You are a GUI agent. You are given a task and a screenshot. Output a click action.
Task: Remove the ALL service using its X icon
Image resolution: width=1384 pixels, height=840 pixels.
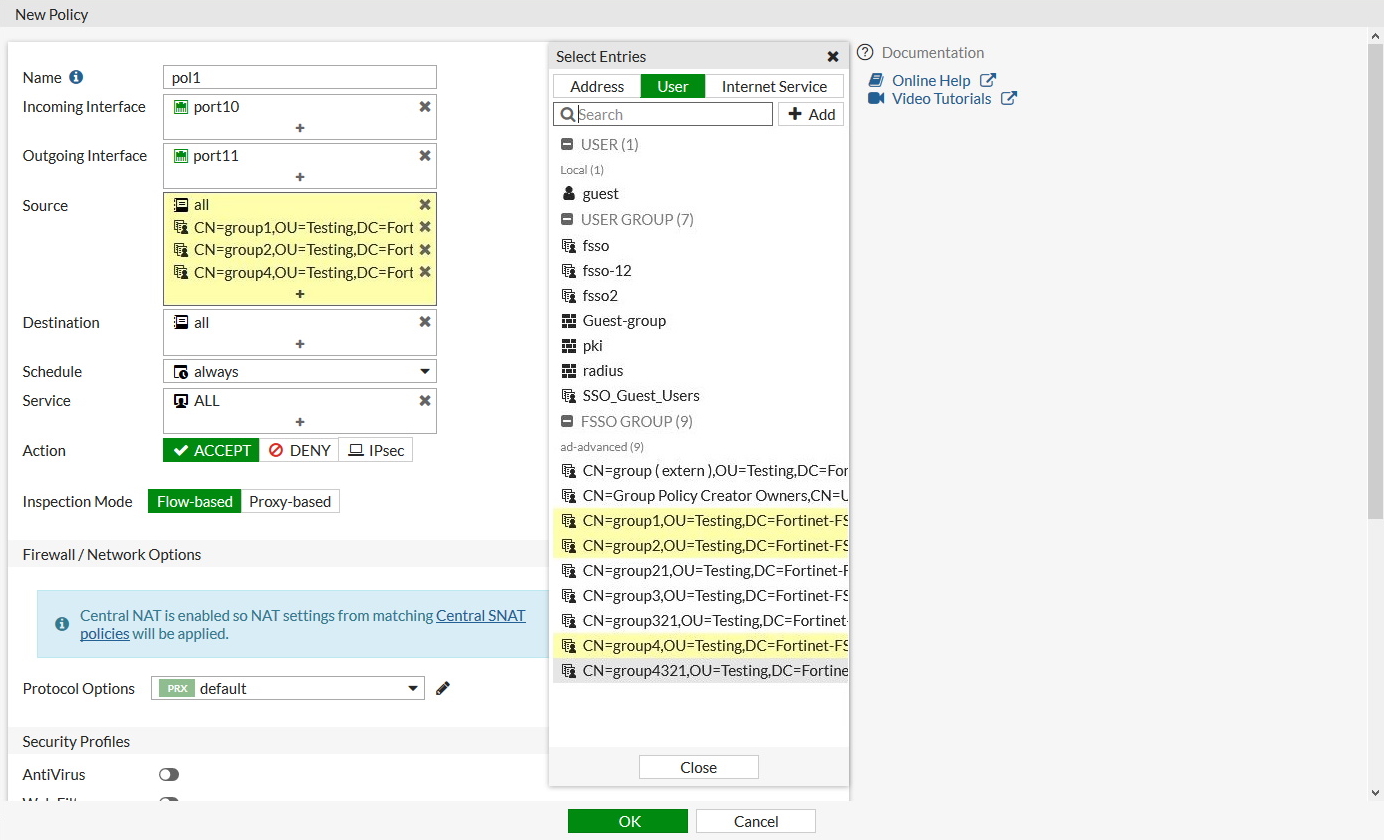click(x=424, y=400)
